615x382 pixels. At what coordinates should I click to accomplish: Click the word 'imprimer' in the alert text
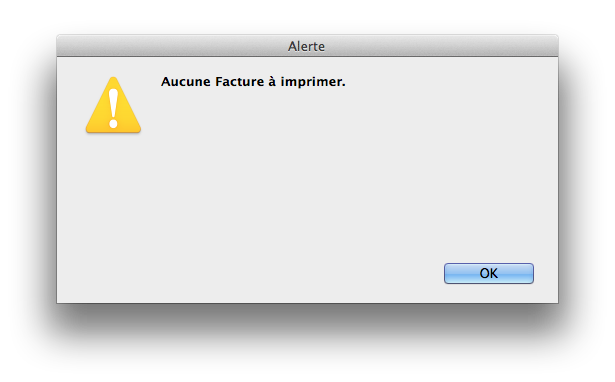click(x=311, y=82)
